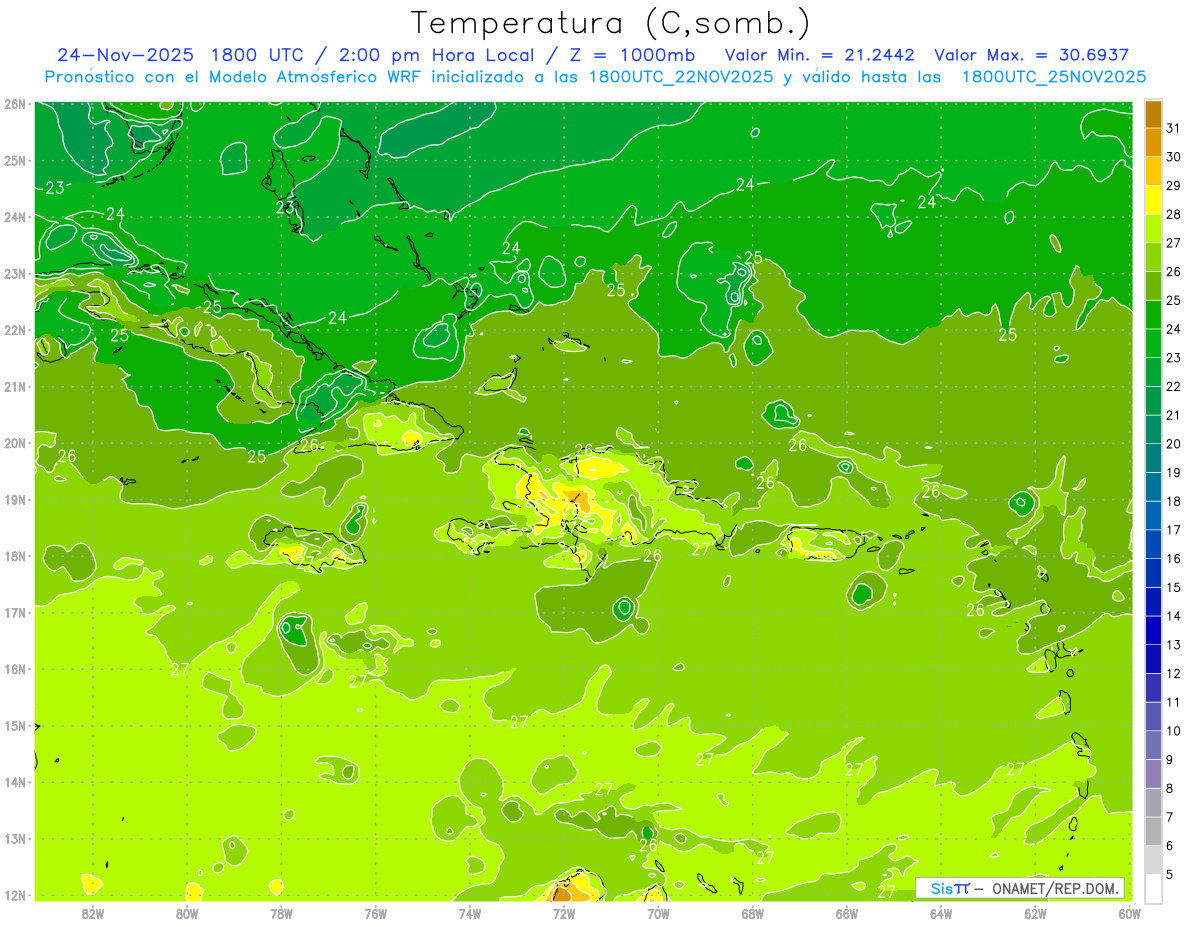Click the 22N latitude axis label
The width and height of the screenshot is (1200, 927).
click(15, 330)
